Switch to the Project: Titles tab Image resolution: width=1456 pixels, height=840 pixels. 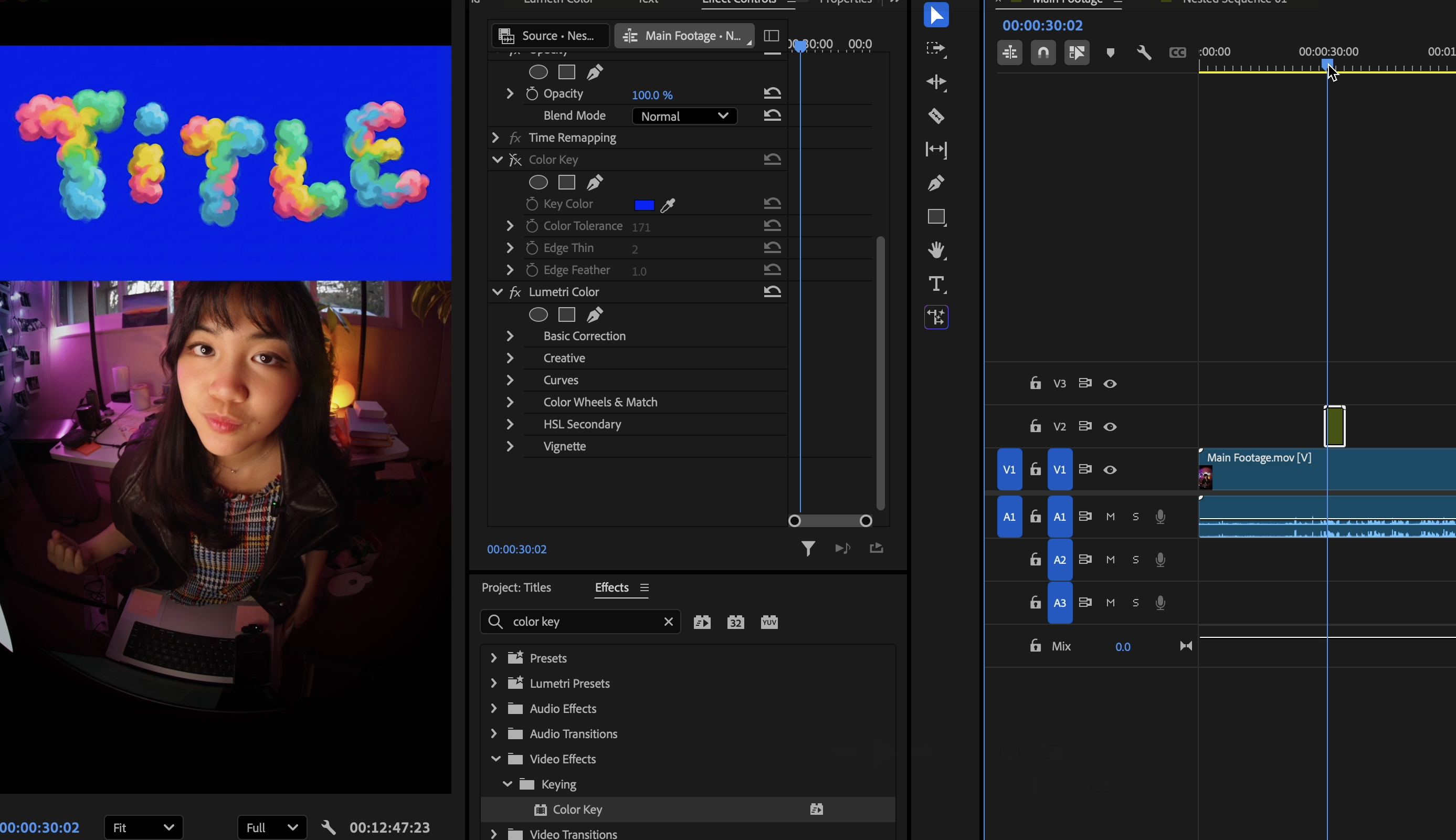click(x=515, y=587)
